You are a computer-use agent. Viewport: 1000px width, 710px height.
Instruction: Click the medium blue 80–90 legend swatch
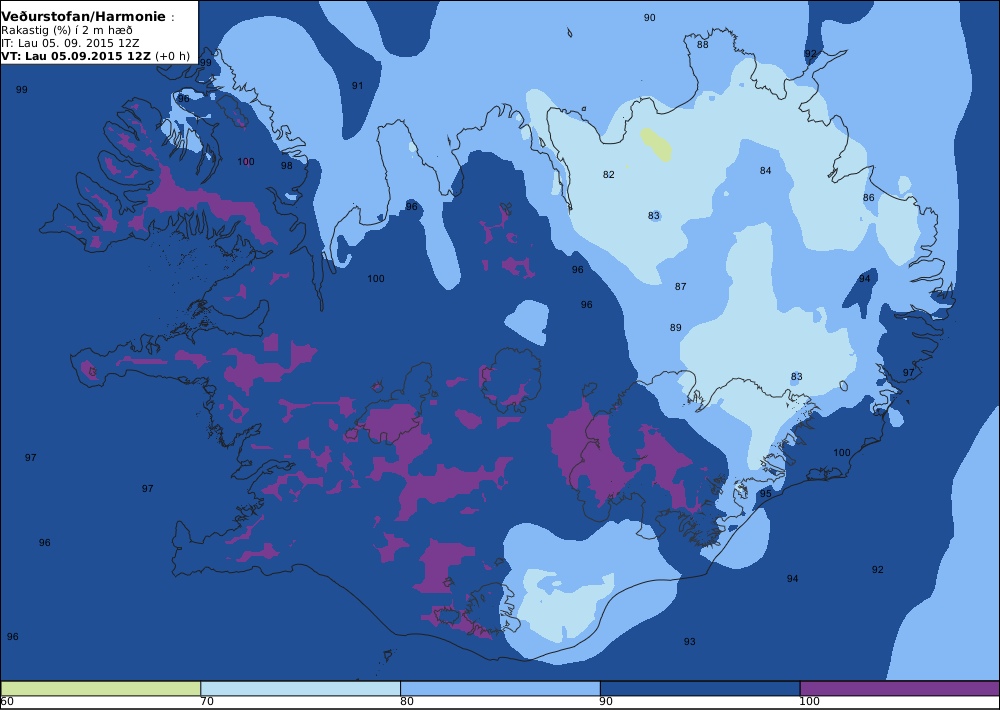tap(500, 688)
